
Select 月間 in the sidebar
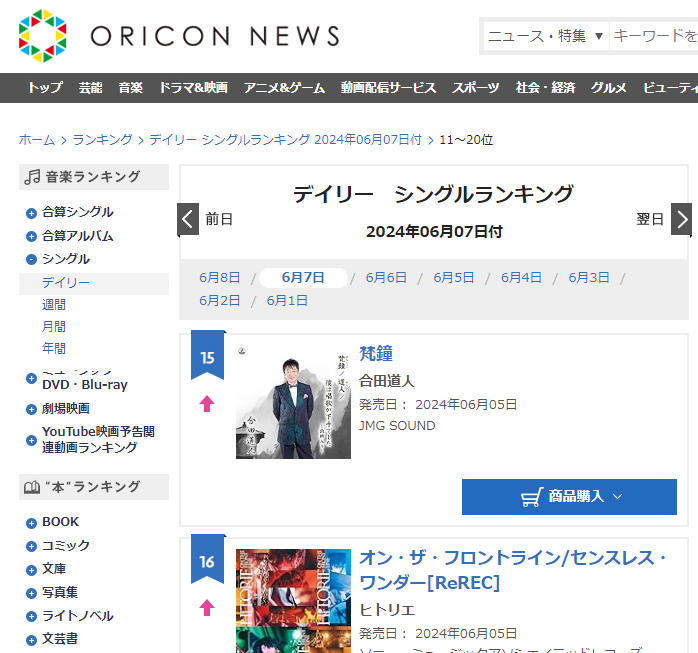point(54,327)
